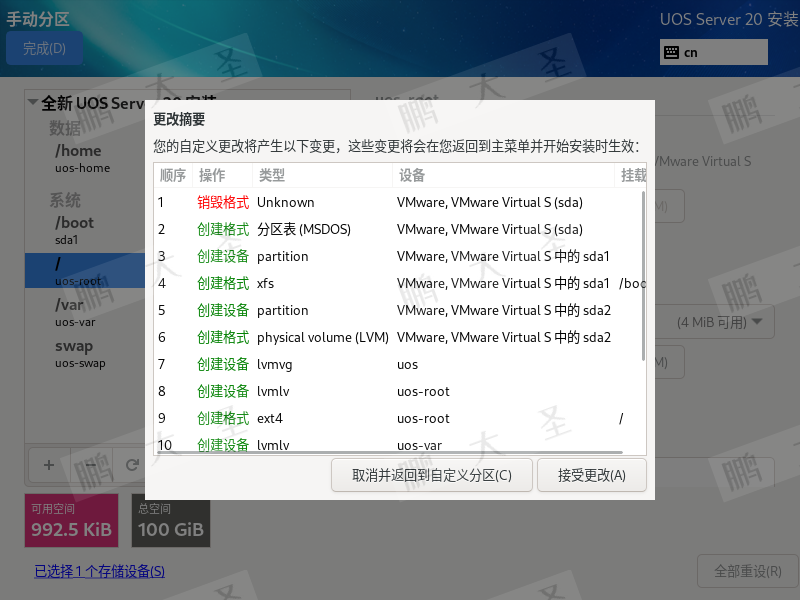The image size is (800, 600).
Task: Click the dialog's vertical scrollbar
Action: coord(643,276)
